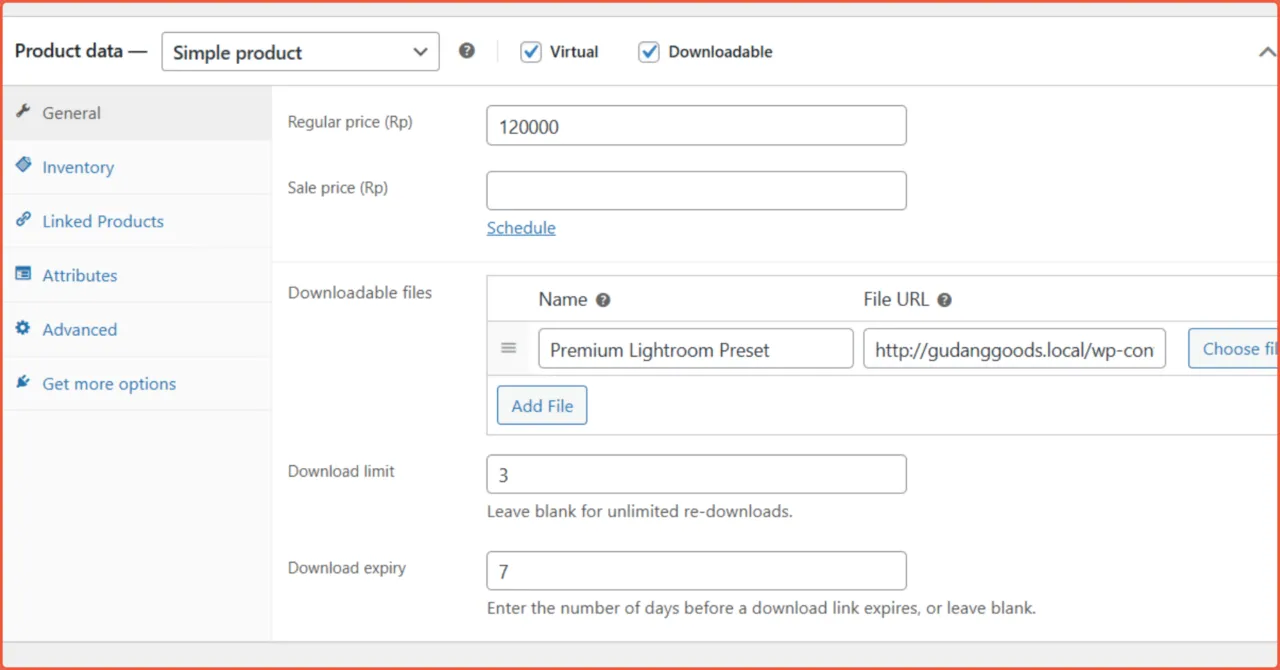Image resolution: width=1280 pixels, height=670 pixels.
Task: Click the Add File button
Action: (541, 405)
